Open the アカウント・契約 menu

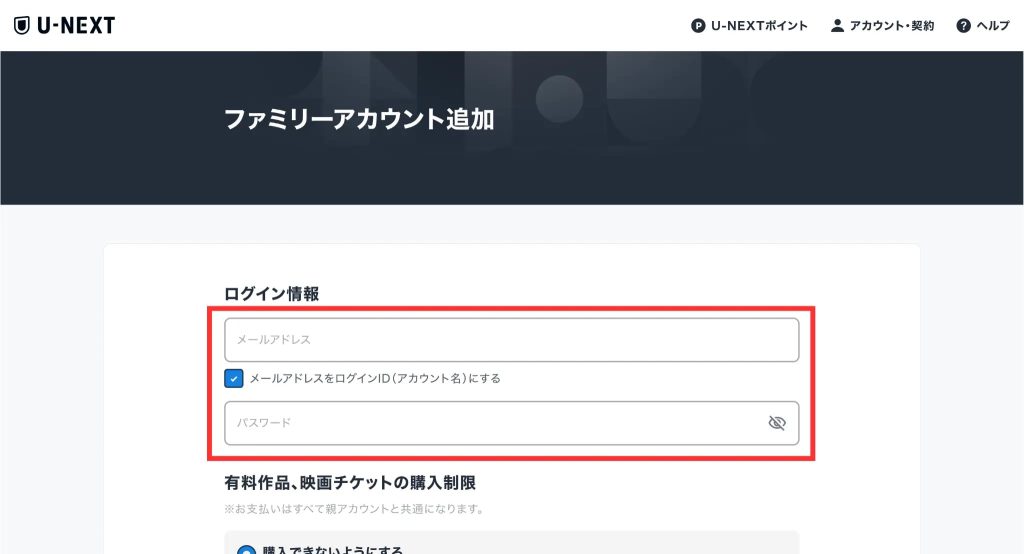(891, 26)
